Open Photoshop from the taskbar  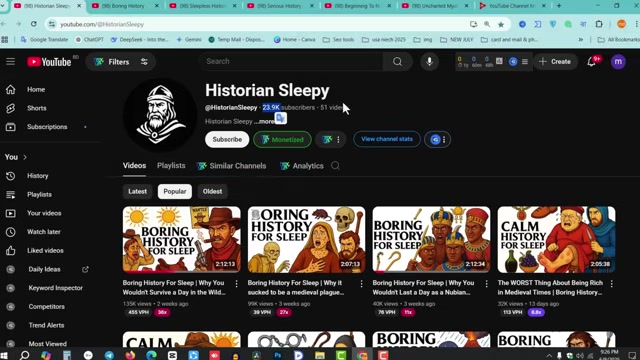[x=278, y=355]
